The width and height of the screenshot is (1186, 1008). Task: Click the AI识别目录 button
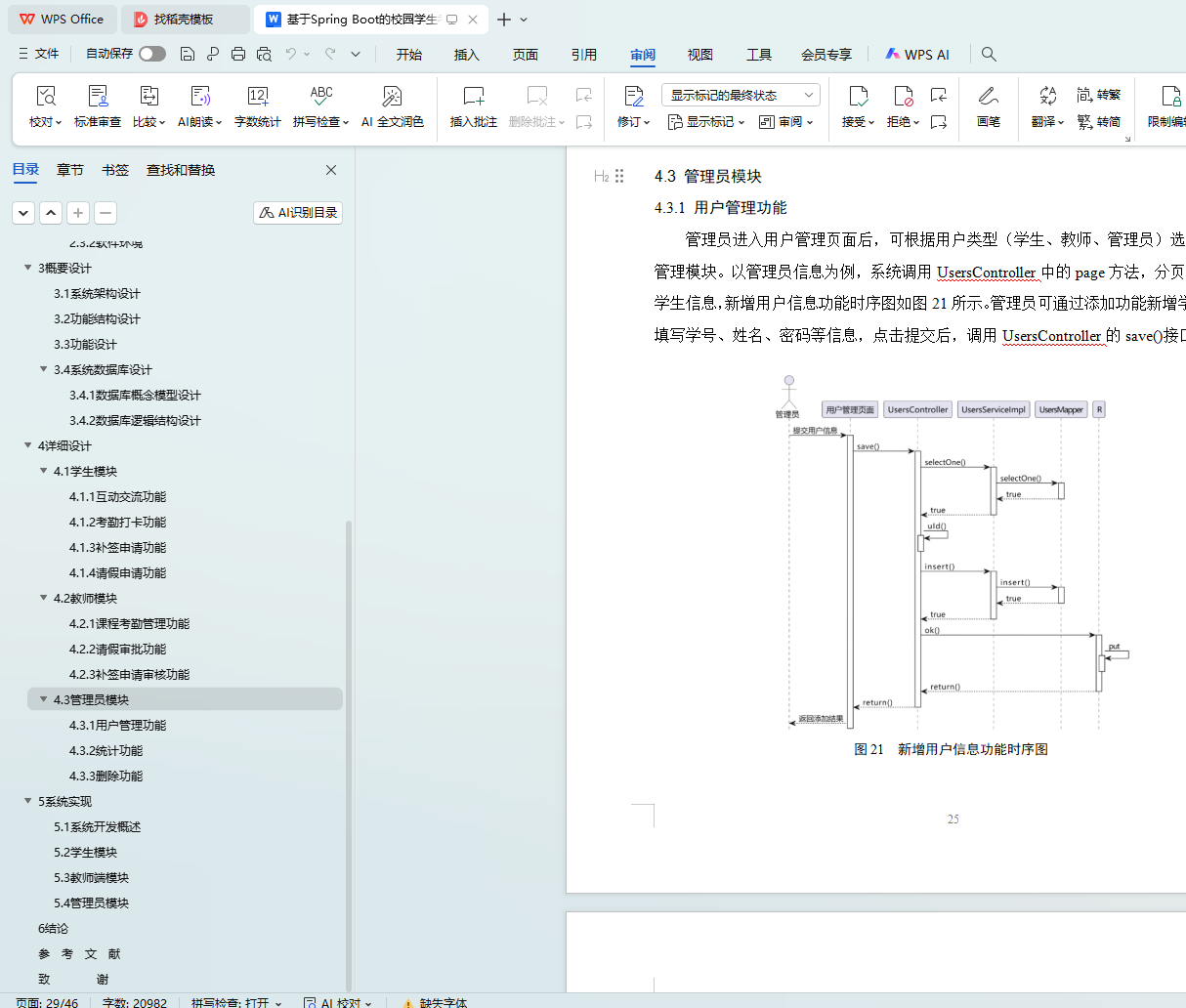point(298,213)
